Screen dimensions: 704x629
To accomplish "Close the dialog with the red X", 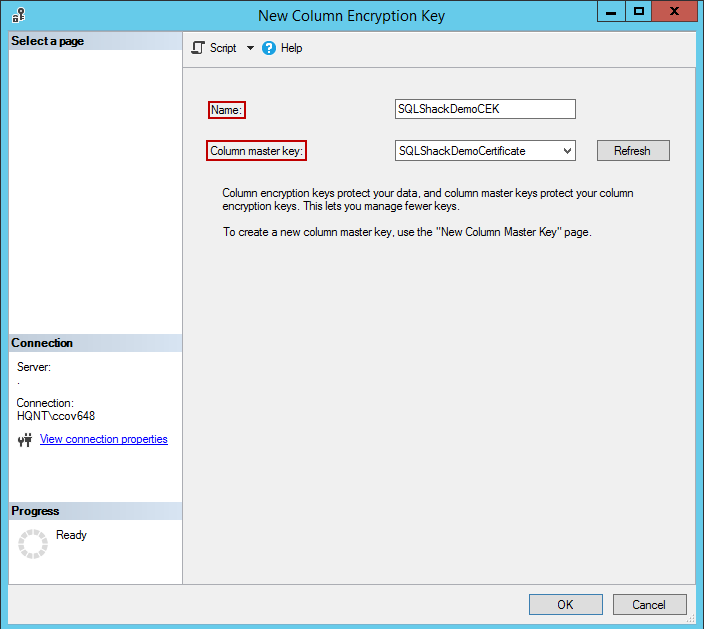I will tap(674, 12).
